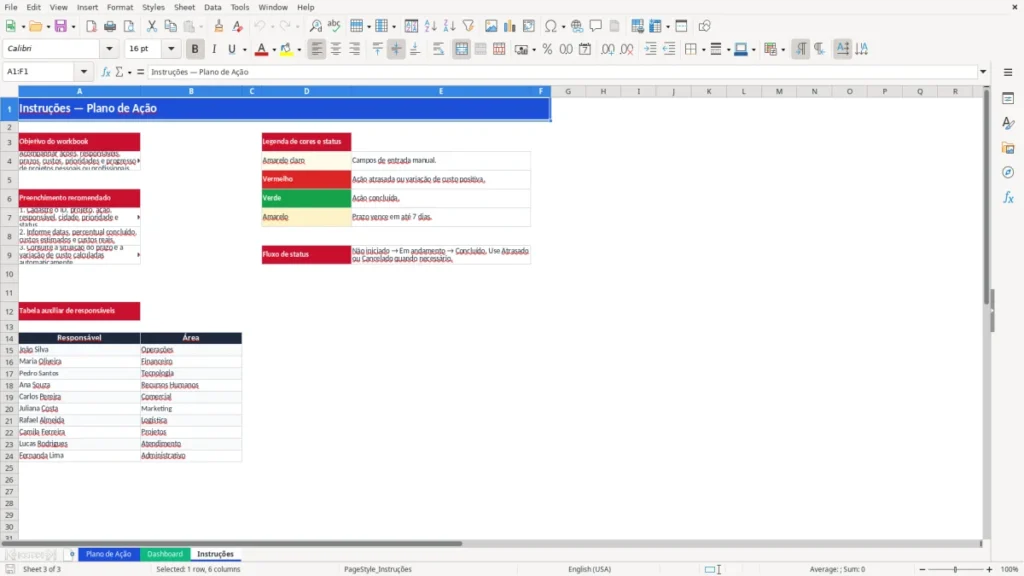Switch to Plano de Ação sheet tab
The height and width of the screenshot is (576, 1024).
click(108, 554)
